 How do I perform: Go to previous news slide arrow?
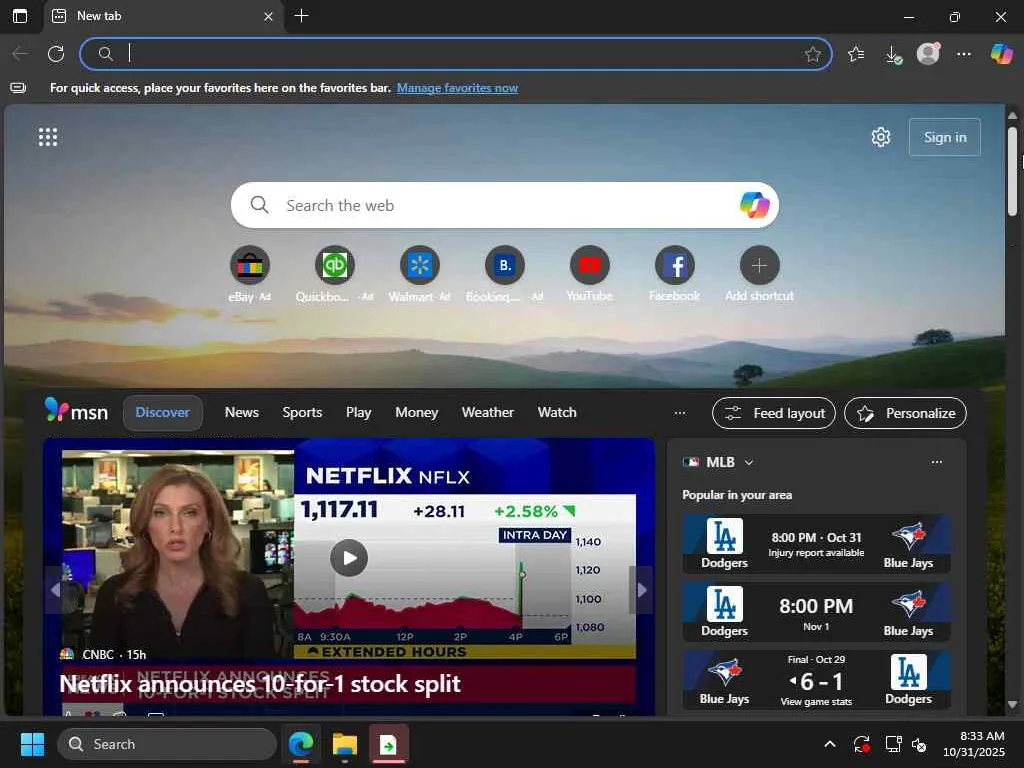coord(56,590)
